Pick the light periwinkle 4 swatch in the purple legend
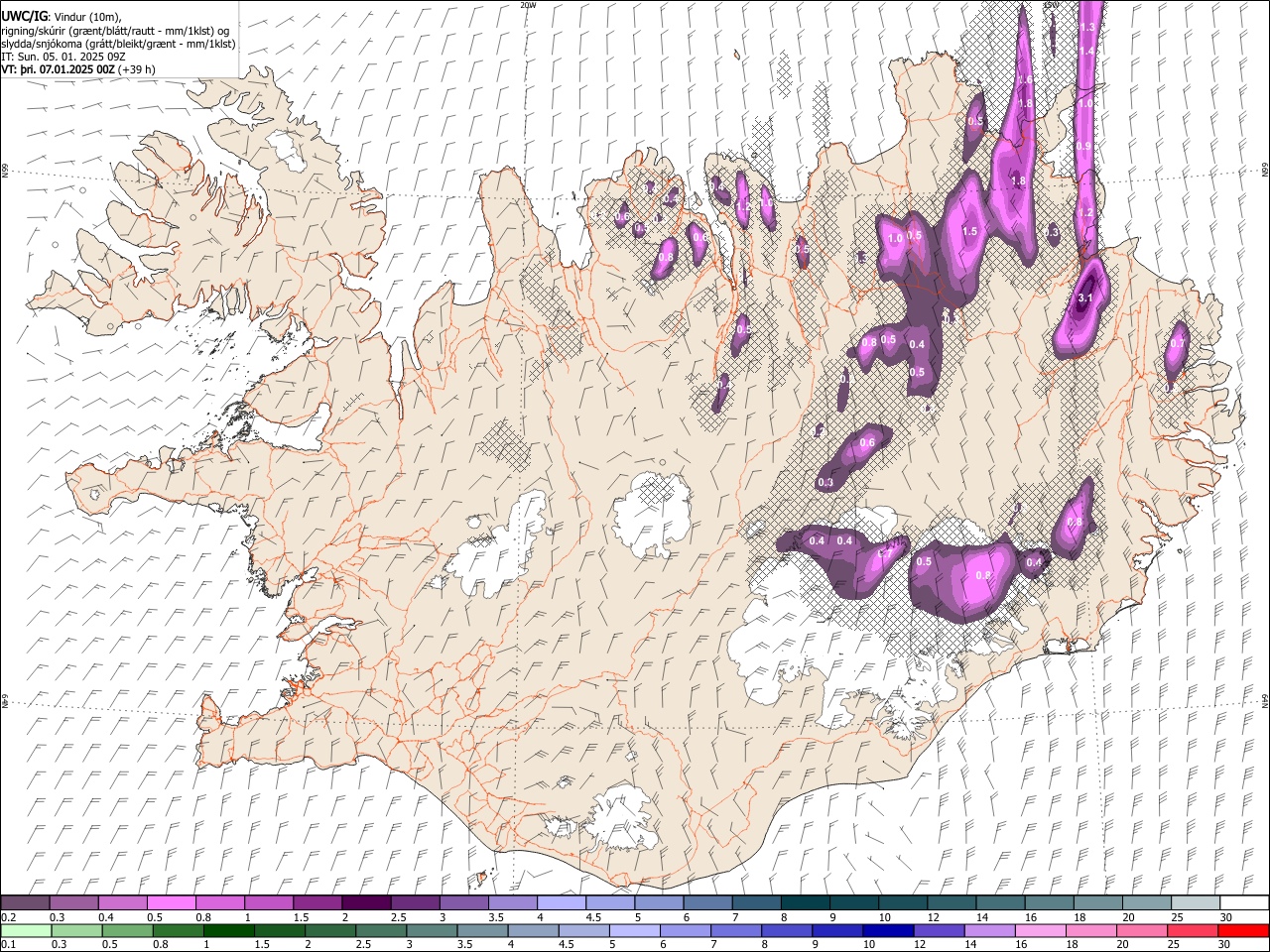The image size is (1270, 952). click(561, 902)
